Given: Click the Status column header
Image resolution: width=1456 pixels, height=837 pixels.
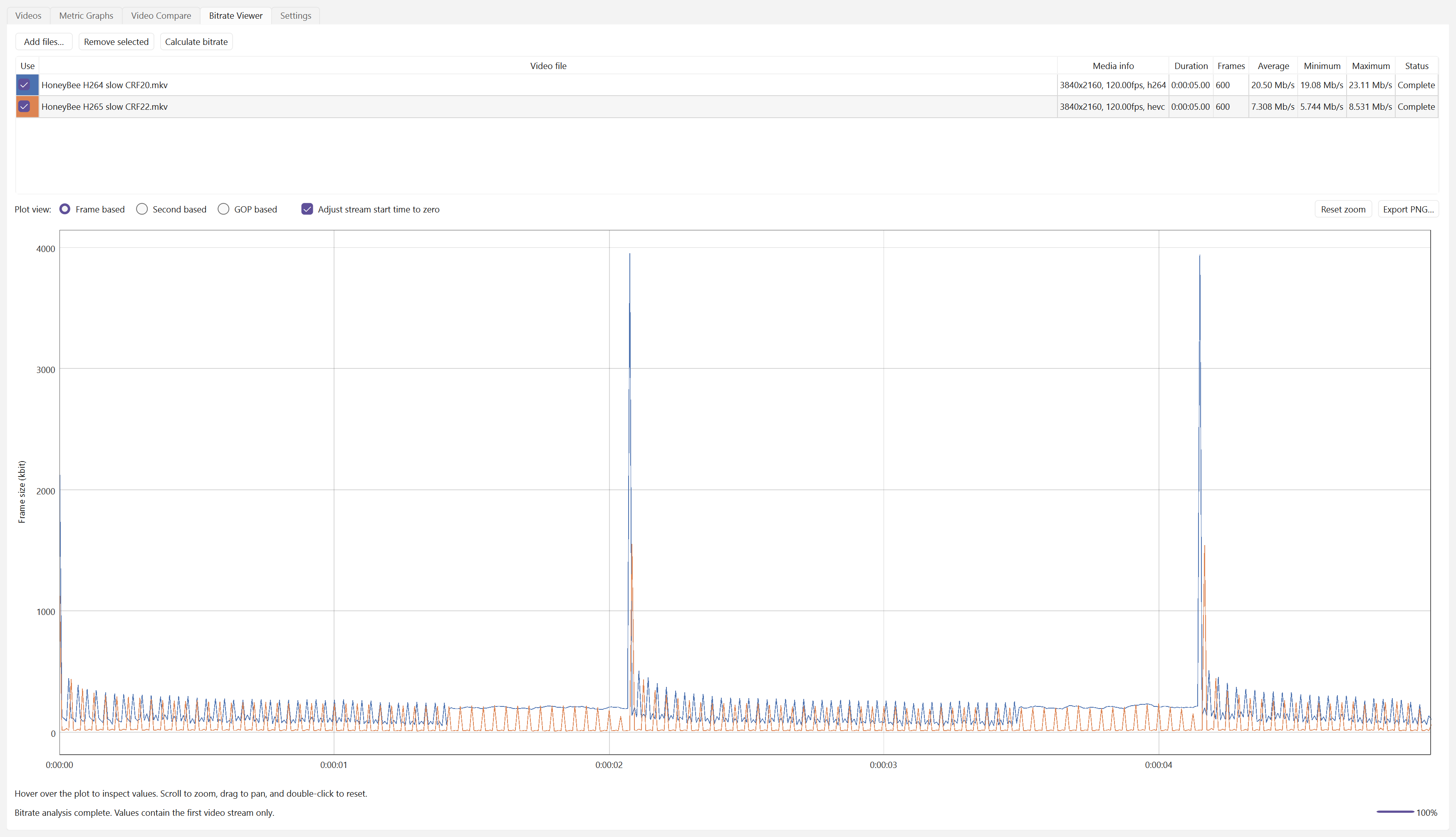Looking at the screenshot, I should coord(1417,66).
